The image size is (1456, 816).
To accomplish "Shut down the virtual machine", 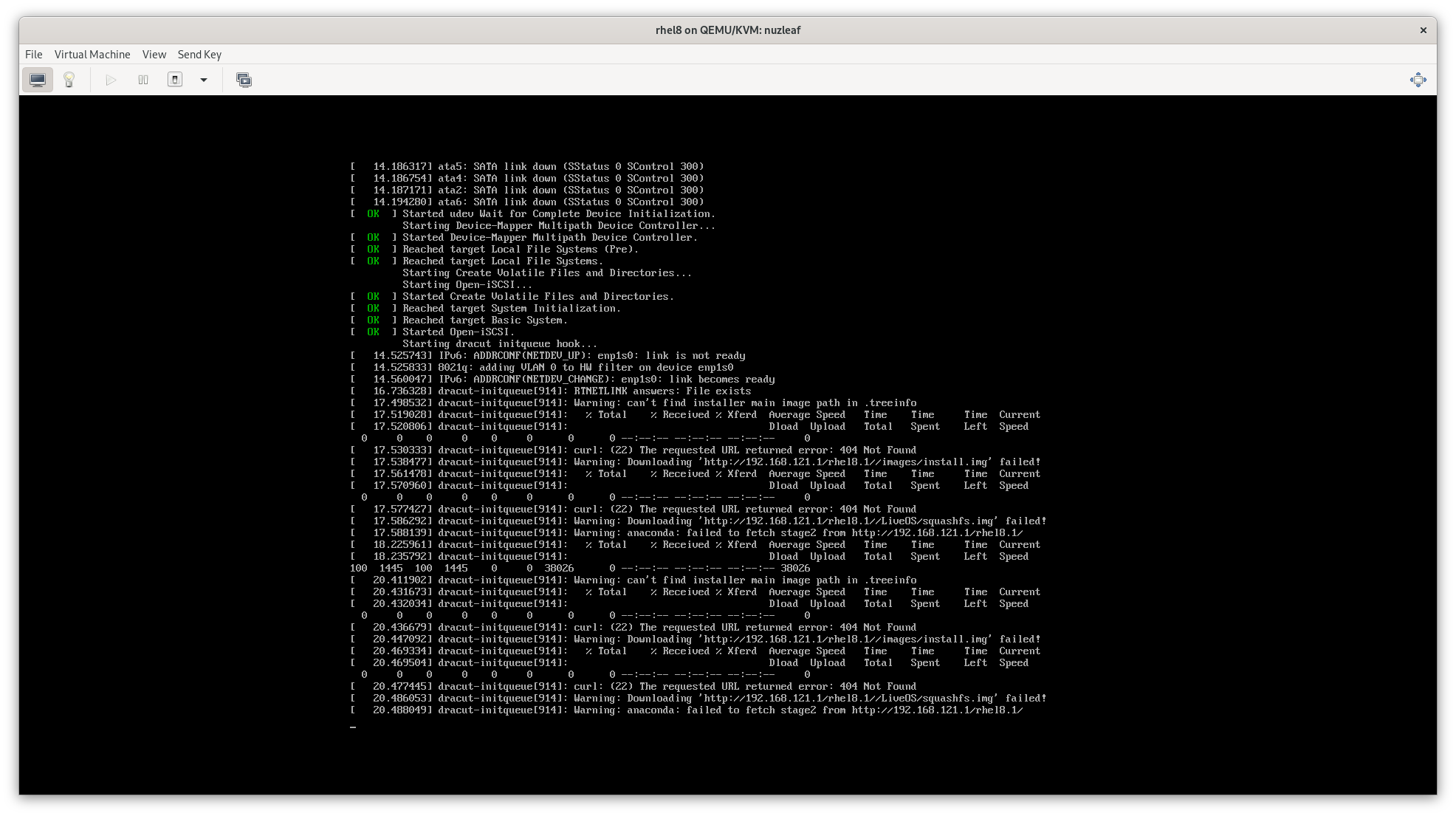I will click(175, 80).
